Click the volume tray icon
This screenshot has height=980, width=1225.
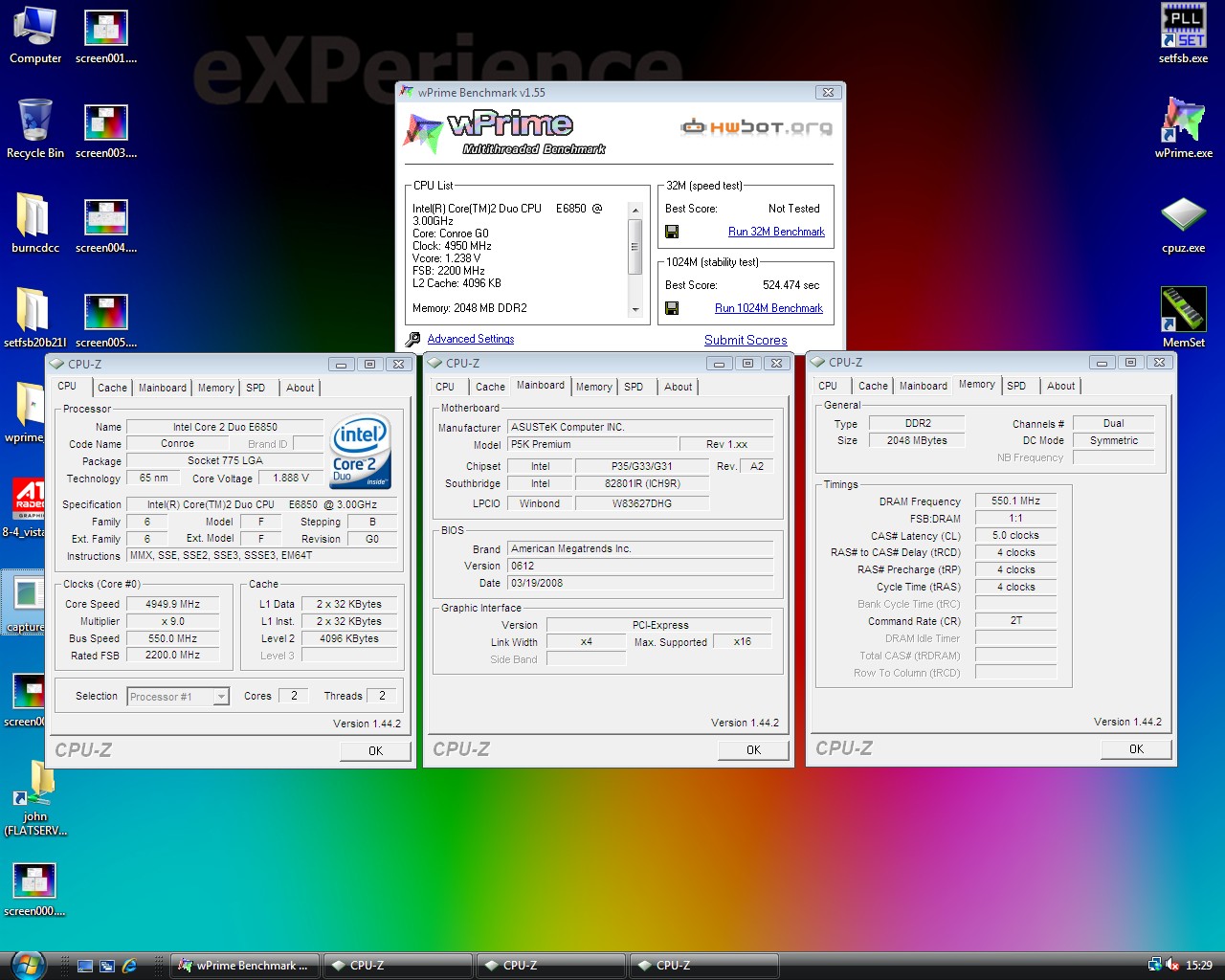(x=1172, y=966)
